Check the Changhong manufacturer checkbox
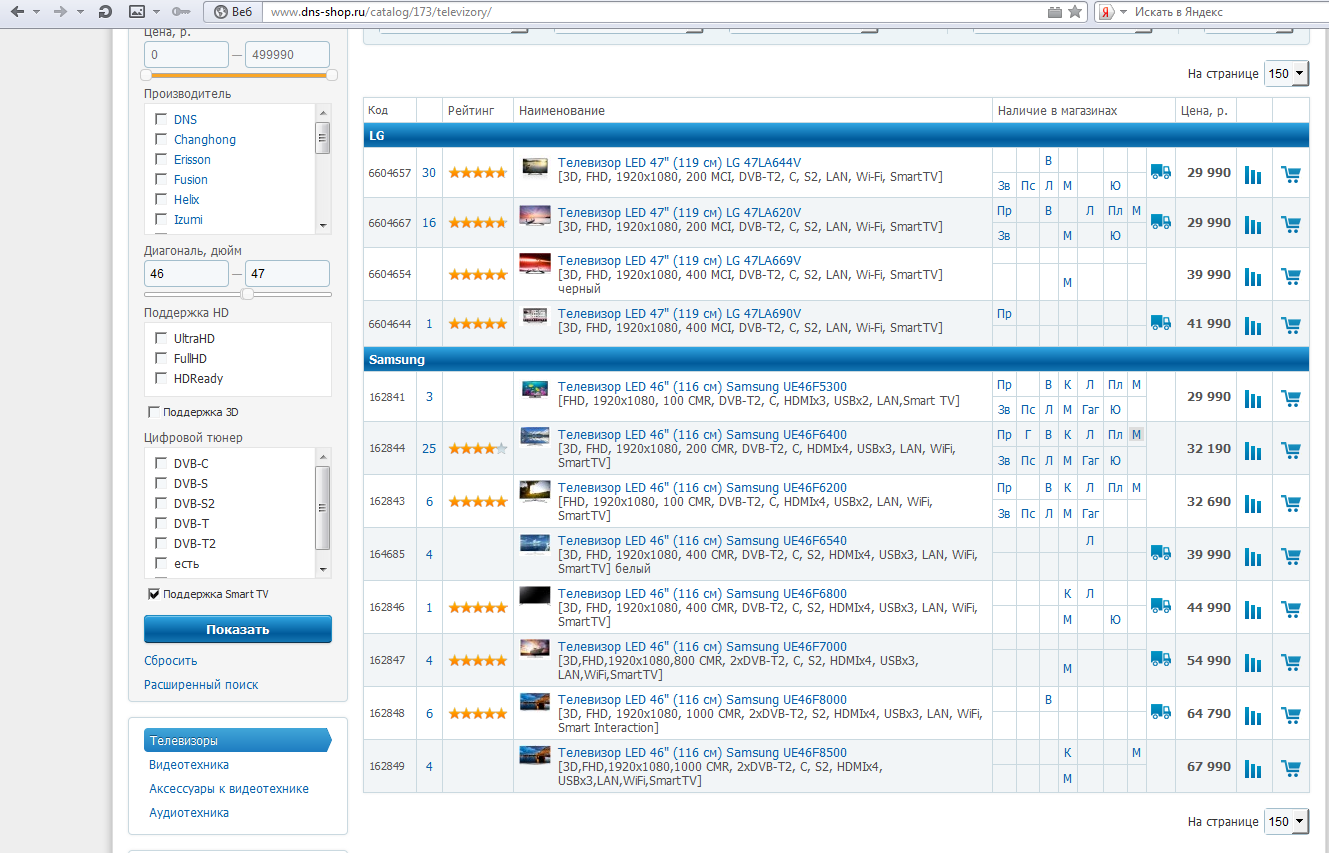Image resolution: width=1329 pixels, height=853 pixels. (160, 139)
